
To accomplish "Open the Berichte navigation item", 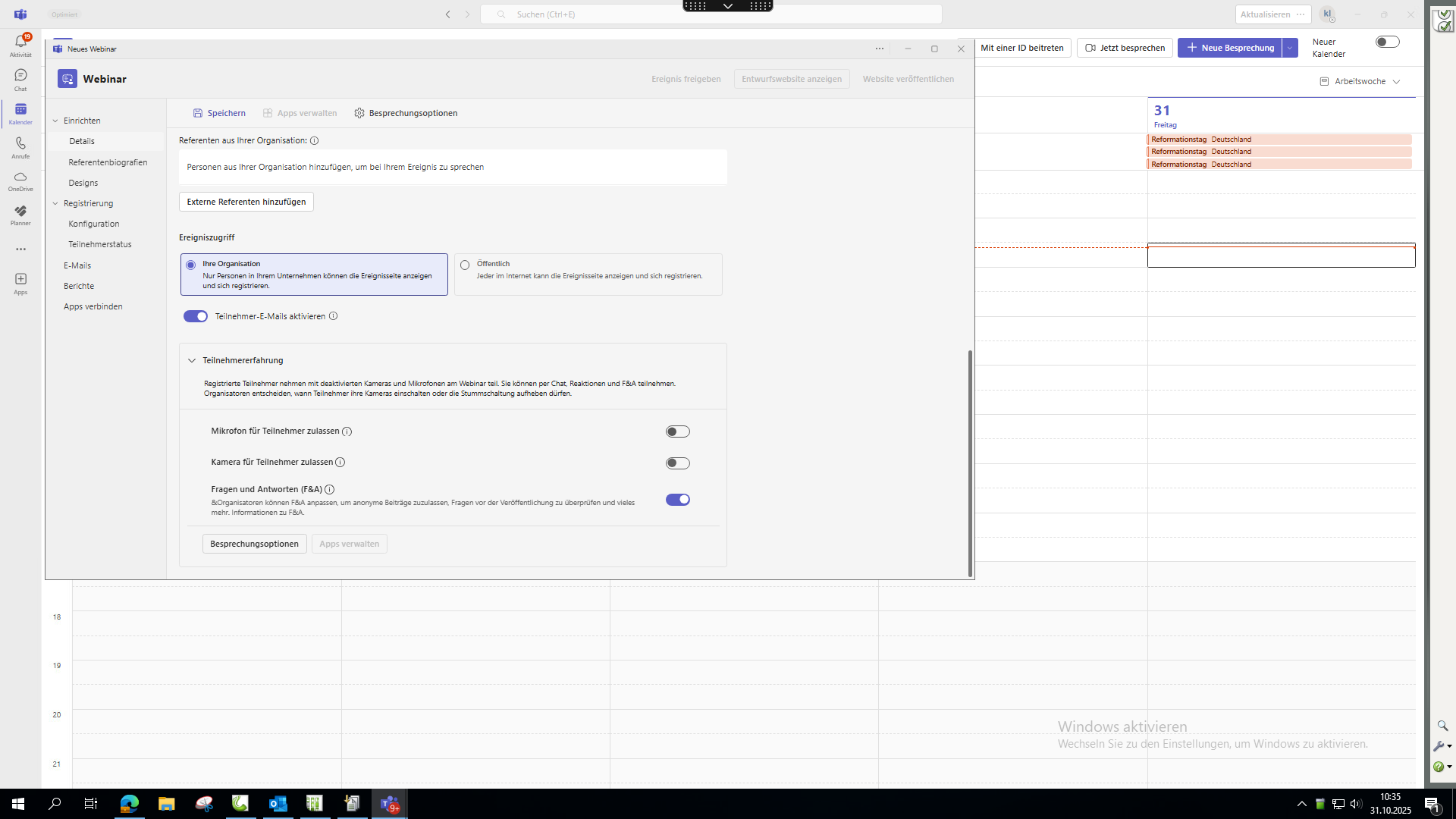I will pyautogui.click(x=79, y=286).
